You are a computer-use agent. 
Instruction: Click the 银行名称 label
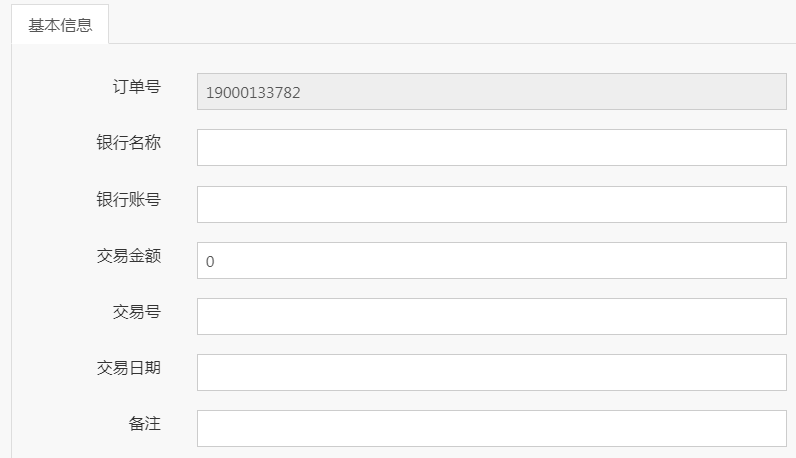coord(128,143)
